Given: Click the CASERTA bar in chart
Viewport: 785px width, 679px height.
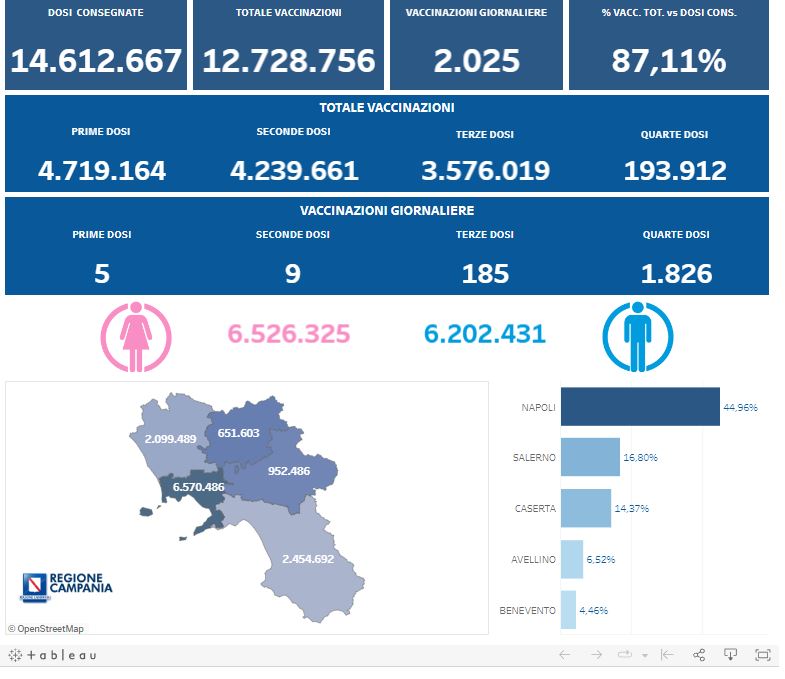Looking at the screenshot, I should (585, 508).
